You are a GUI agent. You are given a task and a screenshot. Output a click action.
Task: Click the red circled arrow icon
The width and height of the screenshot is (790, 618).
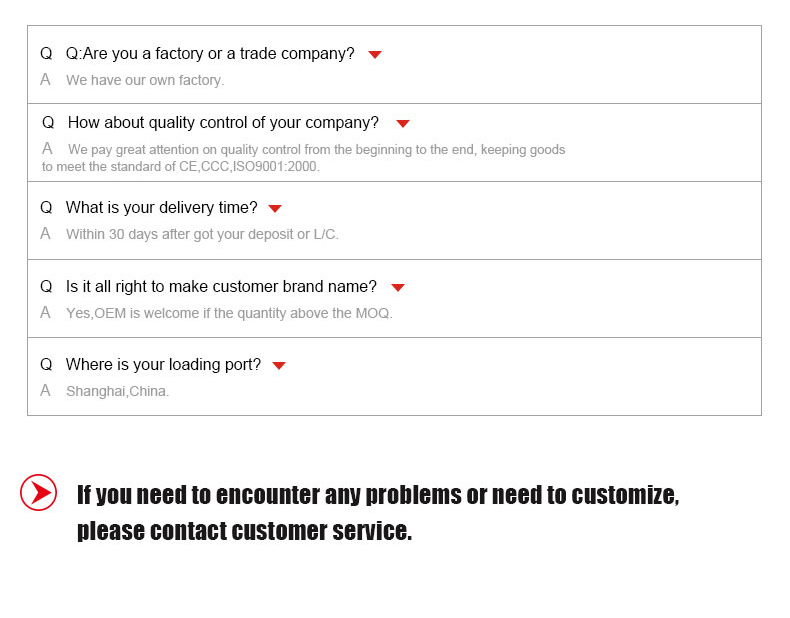(38, 492)
